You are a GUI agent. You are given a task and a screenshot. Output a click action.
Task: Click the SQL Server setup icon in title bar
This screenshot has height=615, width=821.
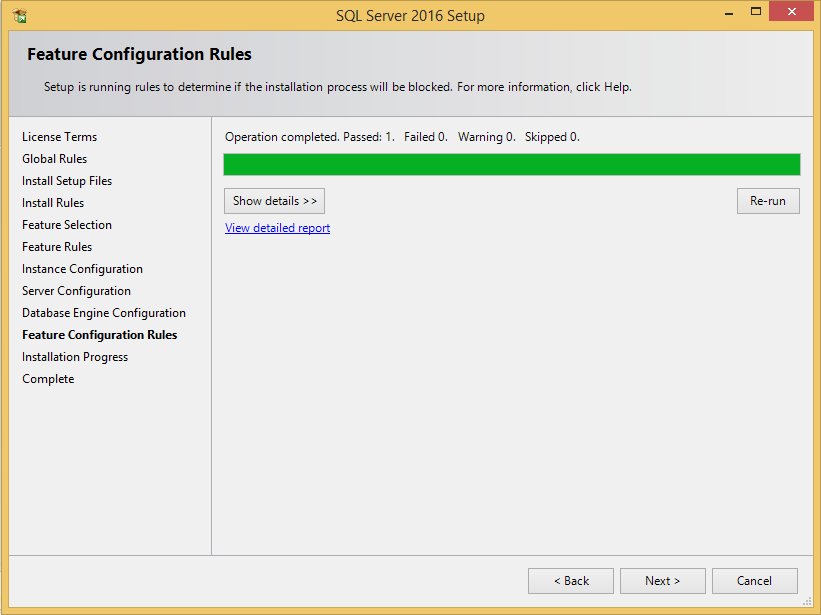tap(20, 16)
